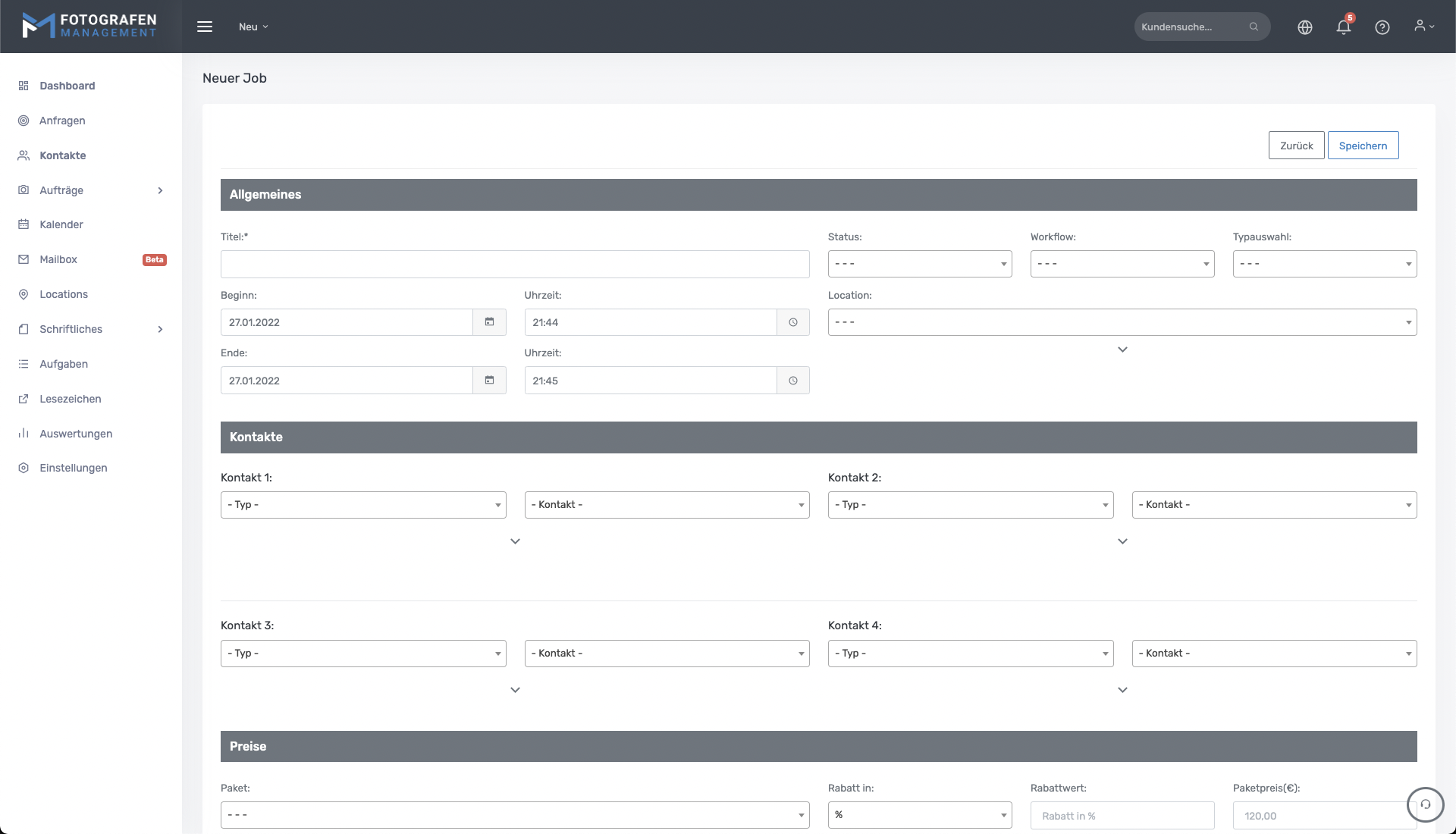Viewport: 1456px width, 834px height.
Task: Open the help question mark icon
Action: [1382, 27]
